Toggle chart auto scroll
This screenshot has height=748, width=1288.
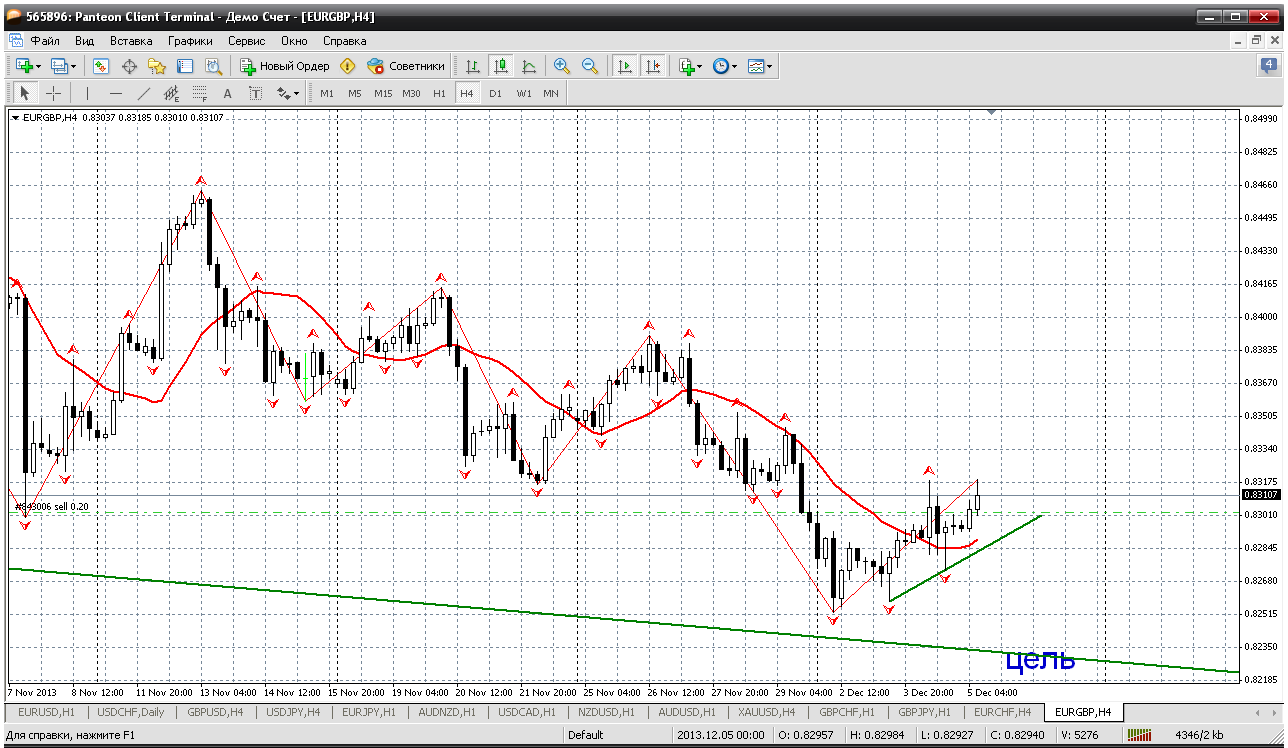[625, 66]
